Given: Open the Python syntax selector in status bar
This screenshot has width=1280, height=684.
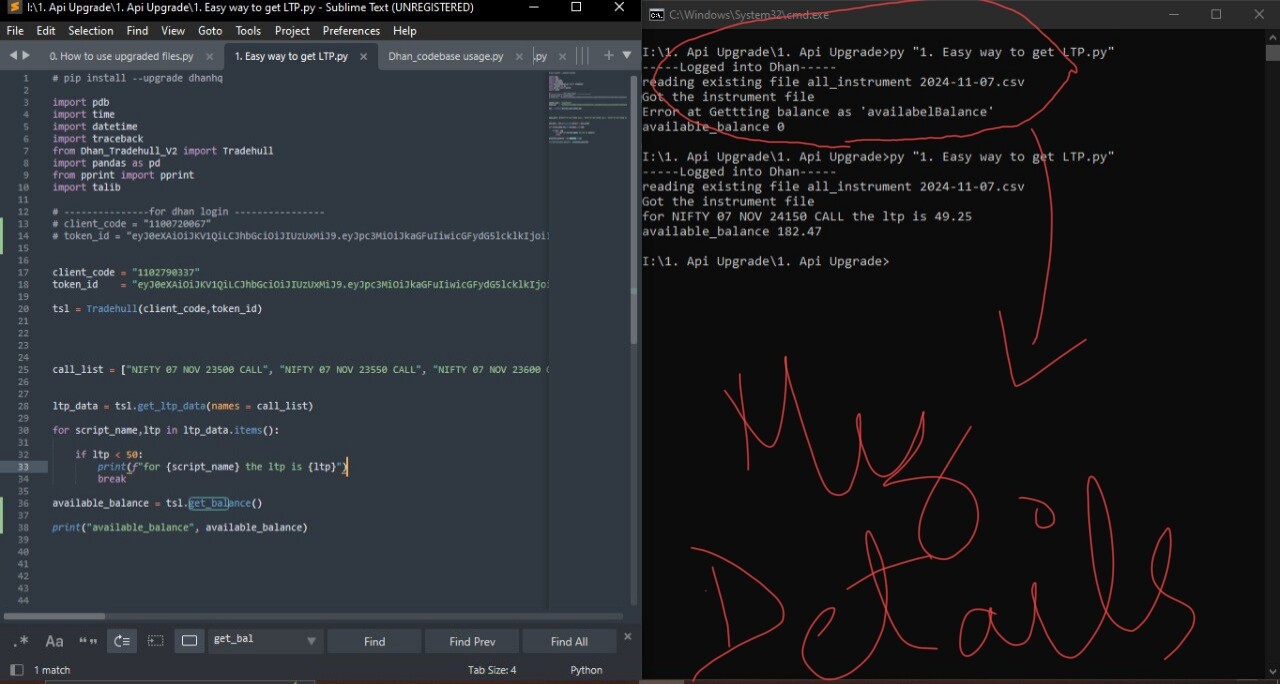Looking at the screenshot, I should pyautogui.click(x=585, y=670).
